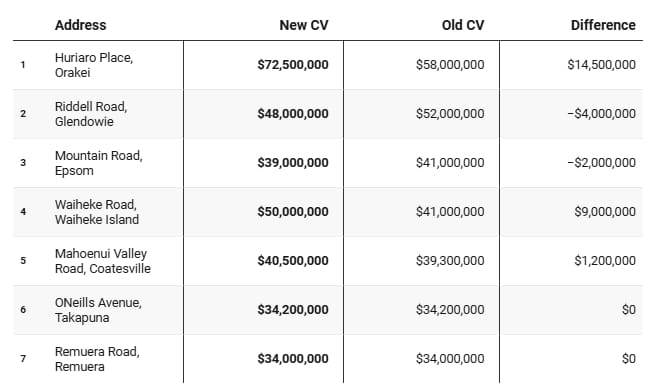Click the $50,000,000 New CV value
Screen dimensions: 652x389
(x=293, y=212)
